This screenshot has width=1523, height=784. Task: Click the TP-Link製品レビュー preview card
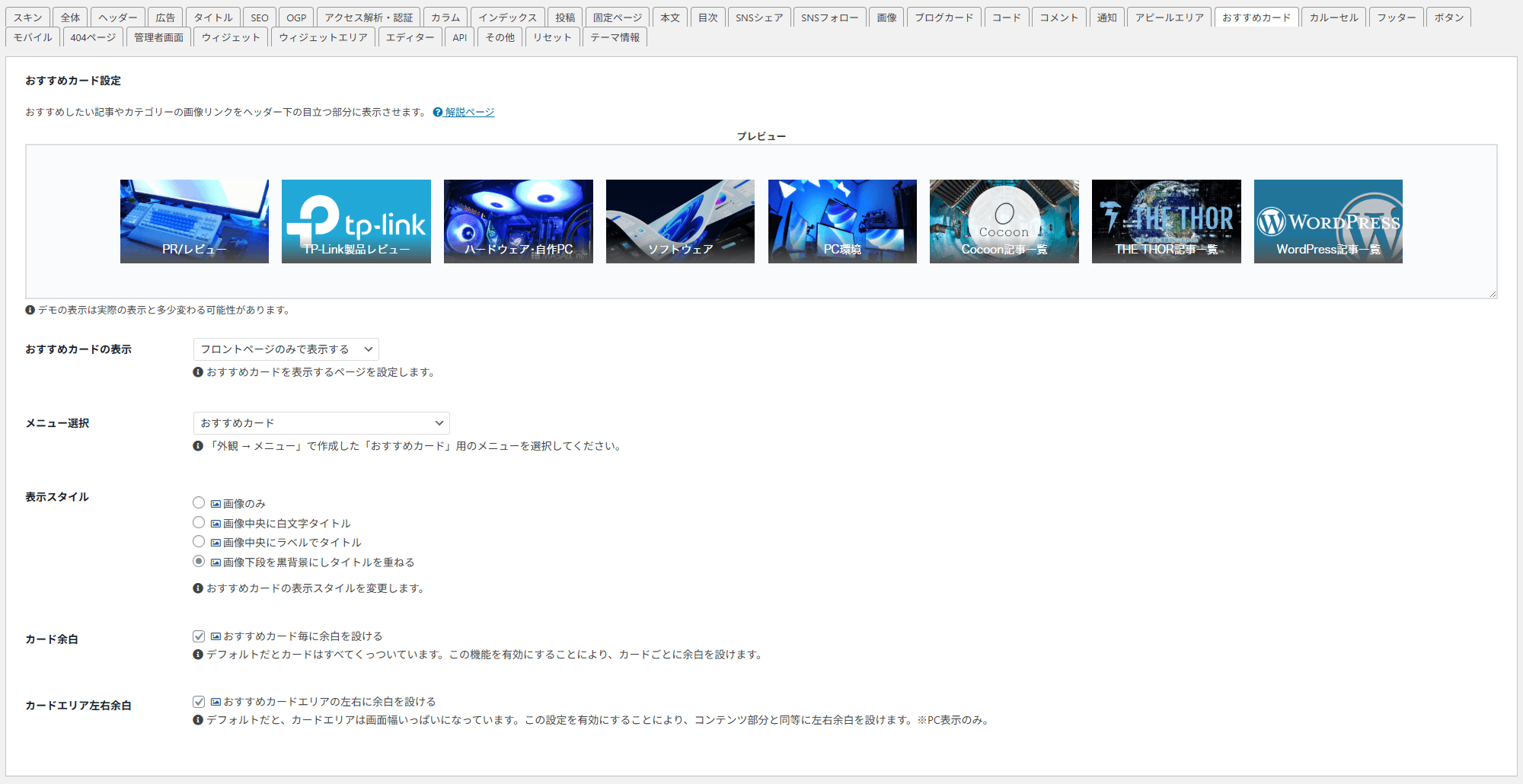(x=356, y=221)
